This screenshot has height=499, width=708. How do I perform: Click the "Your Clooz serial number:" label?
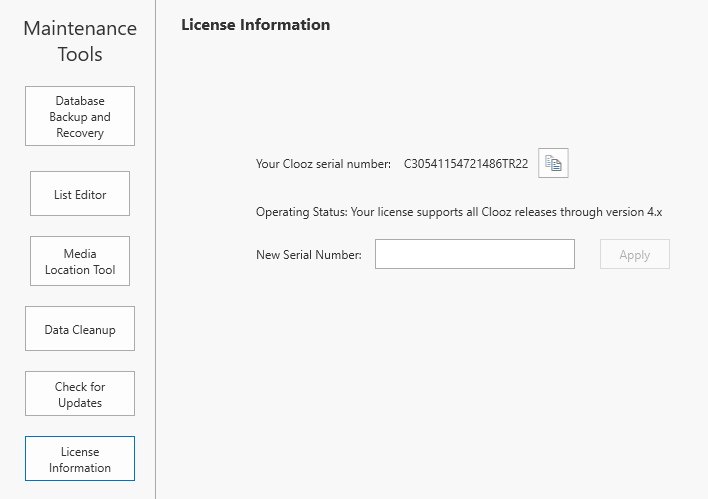pos(323,164)
